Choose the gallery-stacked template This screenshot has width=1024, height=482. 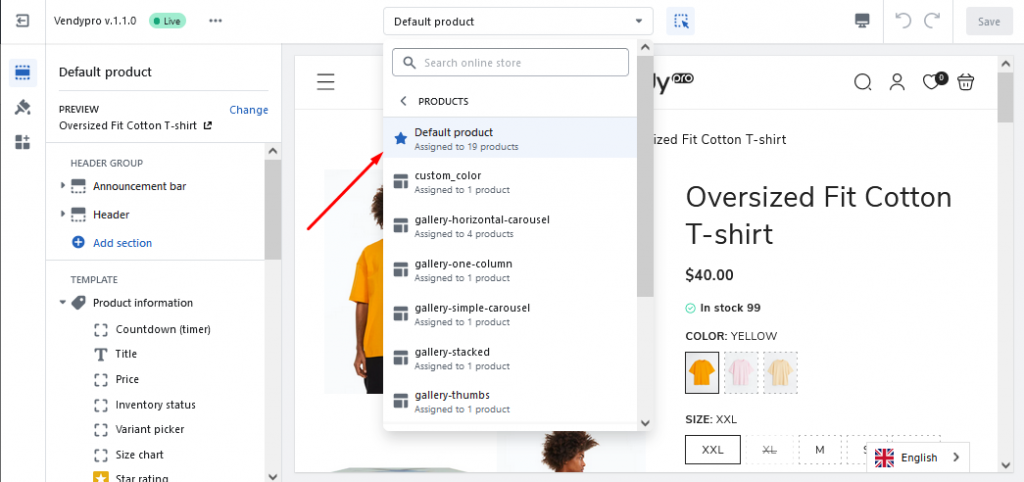(509, 359)
